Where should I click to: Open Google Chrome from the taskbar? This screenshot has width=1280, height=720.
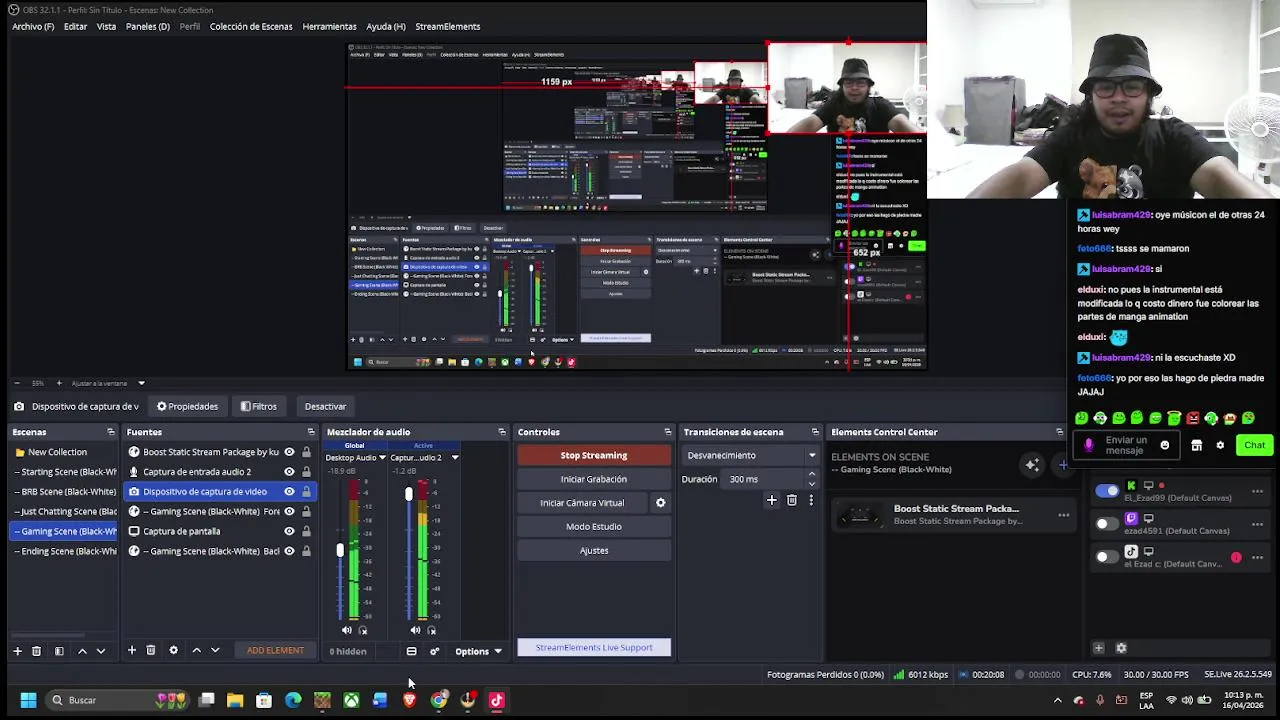tap(438, 700)
